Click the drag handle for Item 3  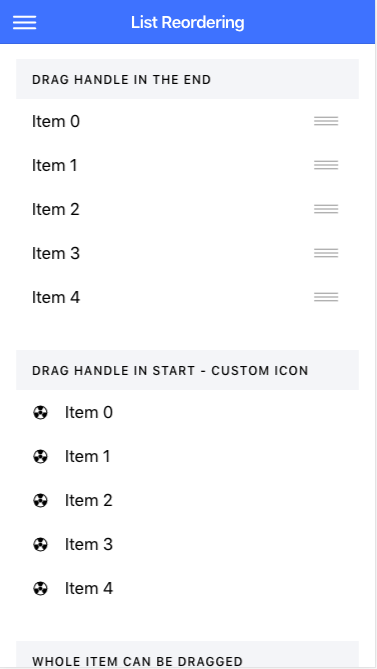[x=326, y=253]
